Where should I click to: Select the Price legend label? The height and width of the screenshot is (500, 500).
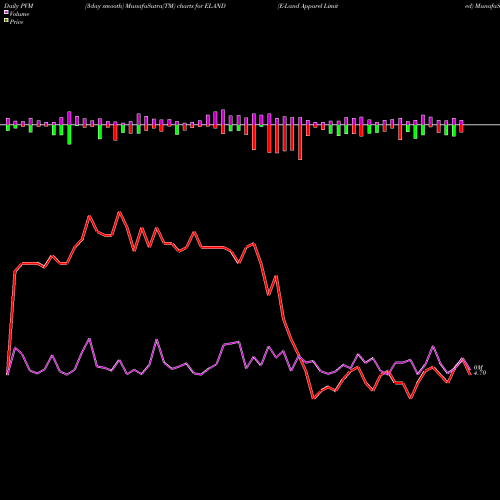(16, 22)
